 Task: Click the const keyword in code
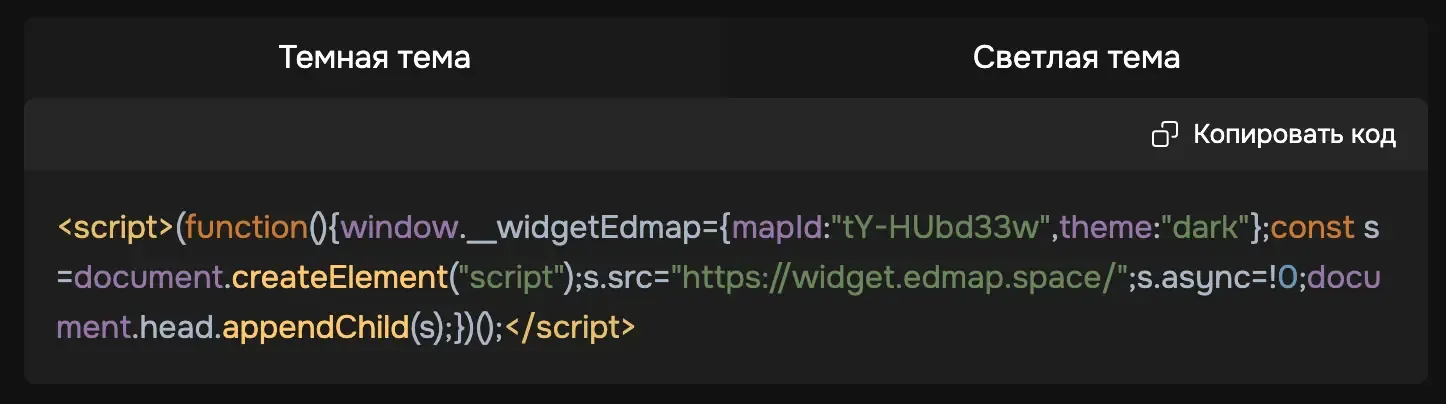pos(1312,228)
